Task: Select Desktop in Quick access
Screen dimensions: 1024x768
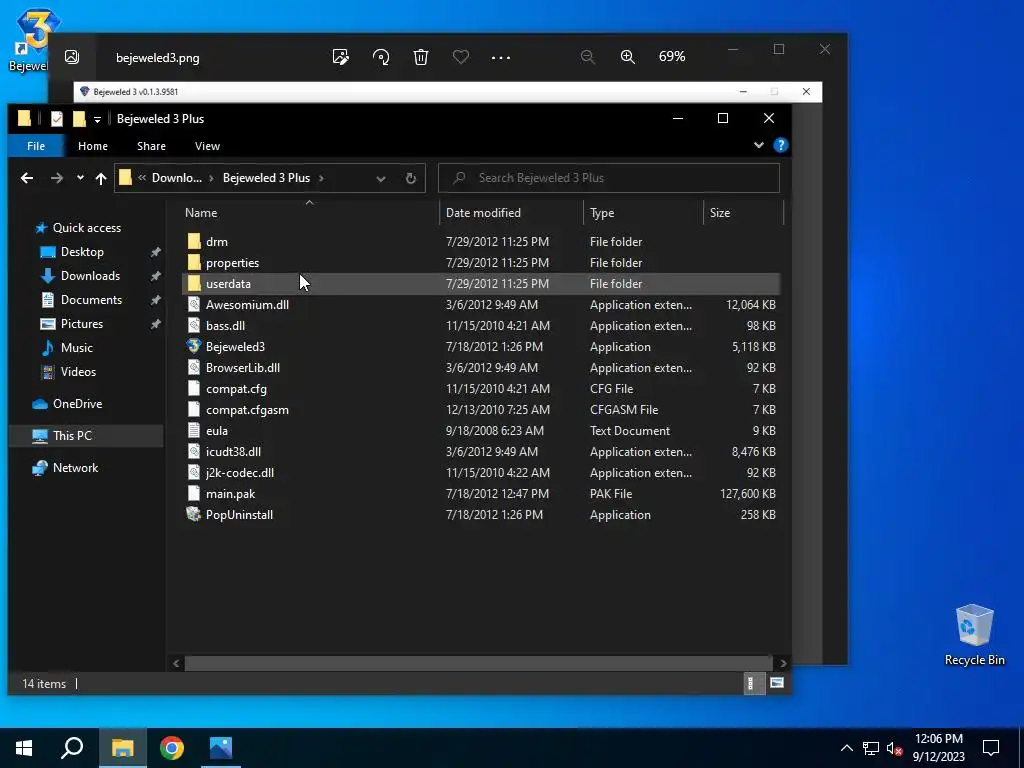Action: point(82,251)
